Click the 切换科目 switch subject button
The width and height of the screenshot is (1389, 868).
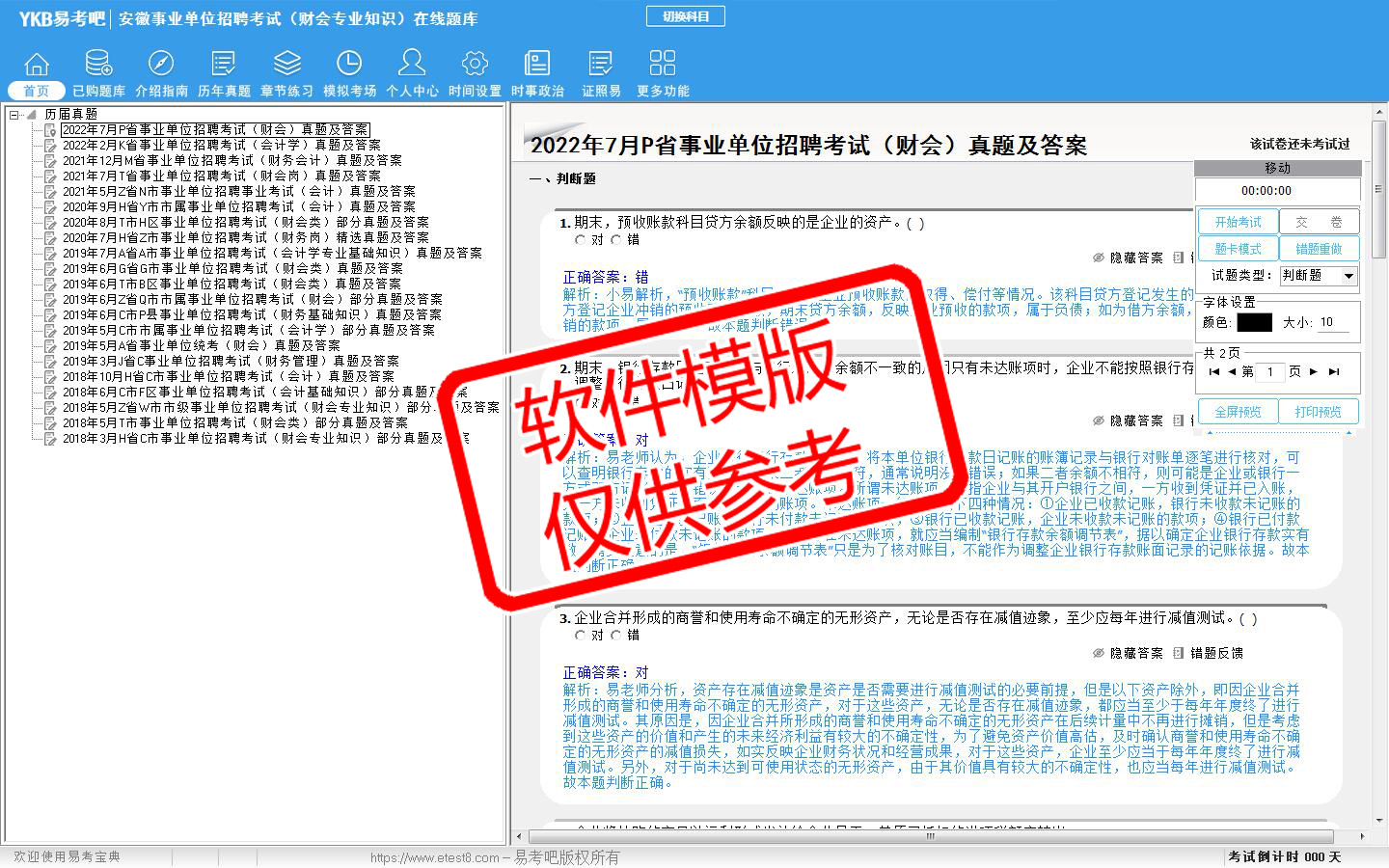pyautogui.click(x=685, y=16)
